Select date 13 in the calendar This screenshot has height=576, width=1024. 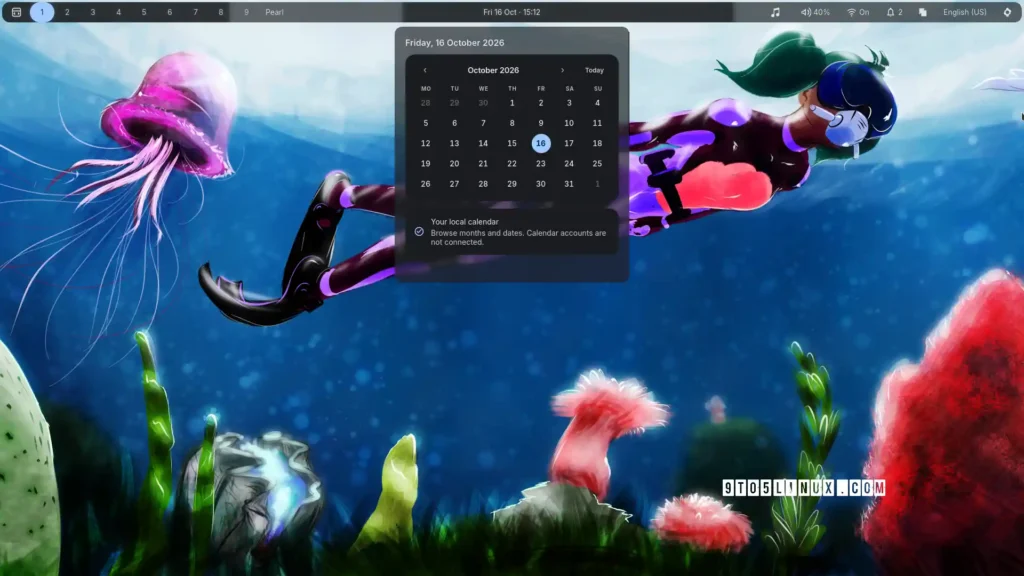pos(455,143)
